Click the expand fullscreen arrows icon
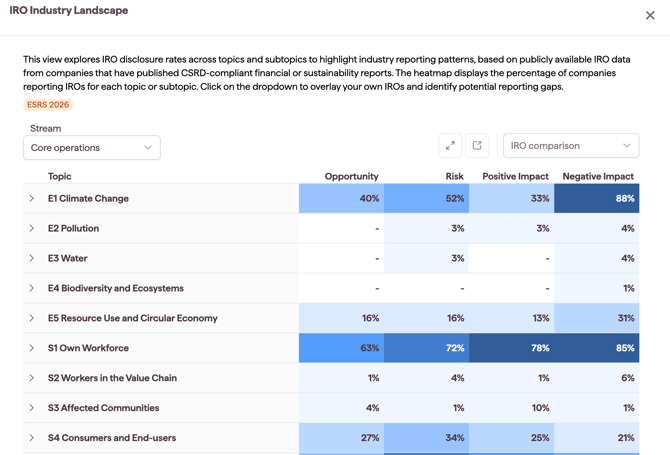The width and height of the screenshot is (670, 455). tap(450, 146)
